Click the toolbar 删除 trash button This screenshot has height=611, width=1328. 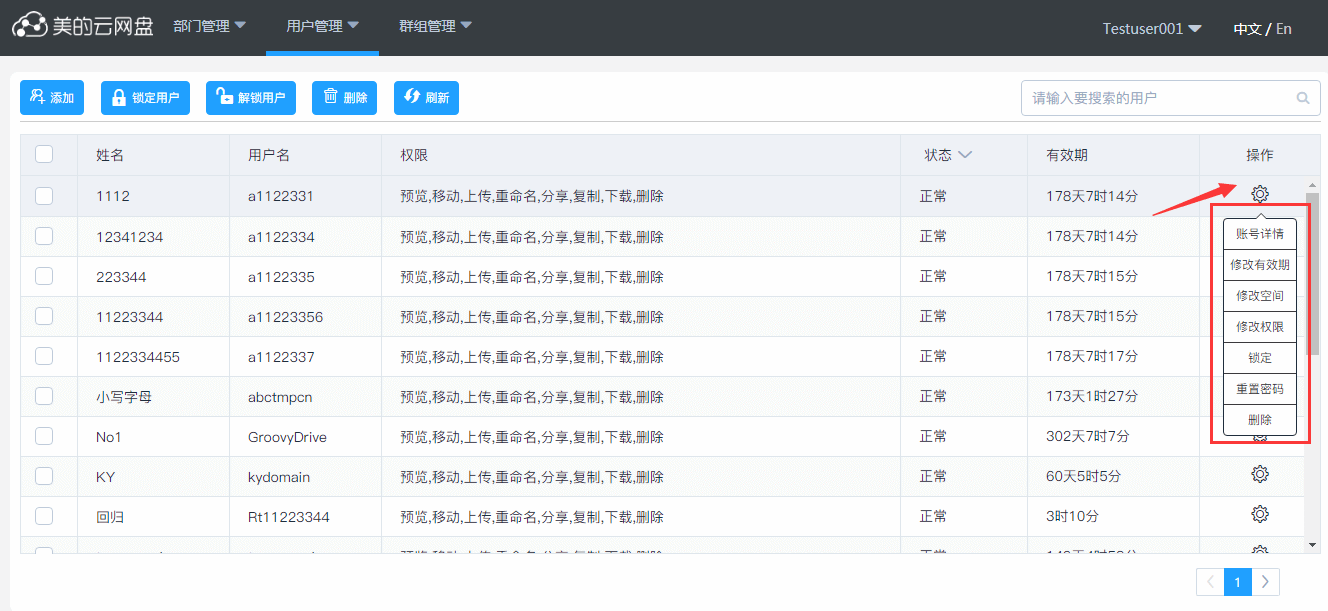coord(344,98)
